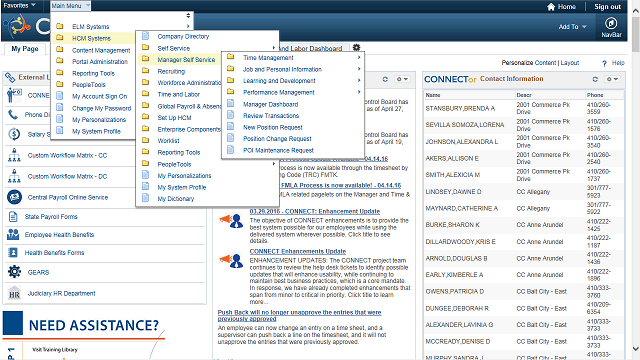Click the Sign out link
The height and width of the screenshot is (360, 640).
coord(607,7)
